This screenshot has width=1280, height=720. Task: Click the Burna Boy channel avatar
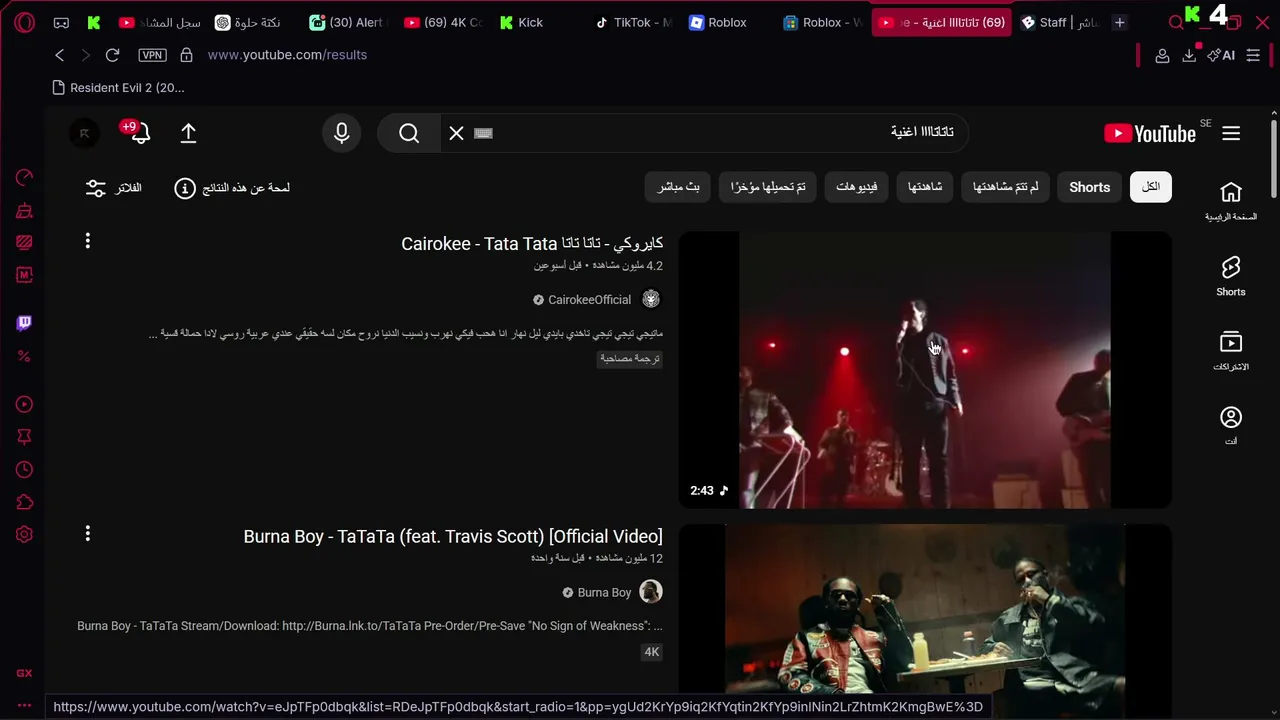pyautogui.click(x=651, y=592)
